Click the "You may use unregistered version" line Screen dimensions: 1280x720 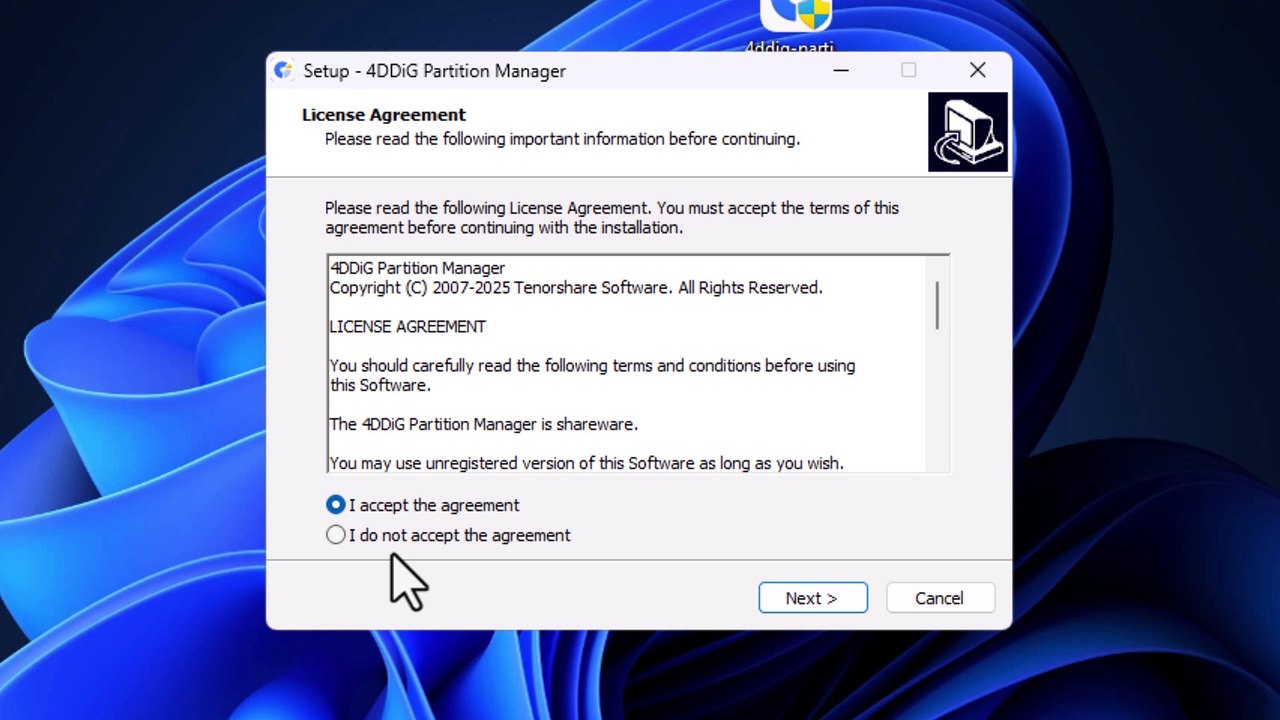click(587, 464)
